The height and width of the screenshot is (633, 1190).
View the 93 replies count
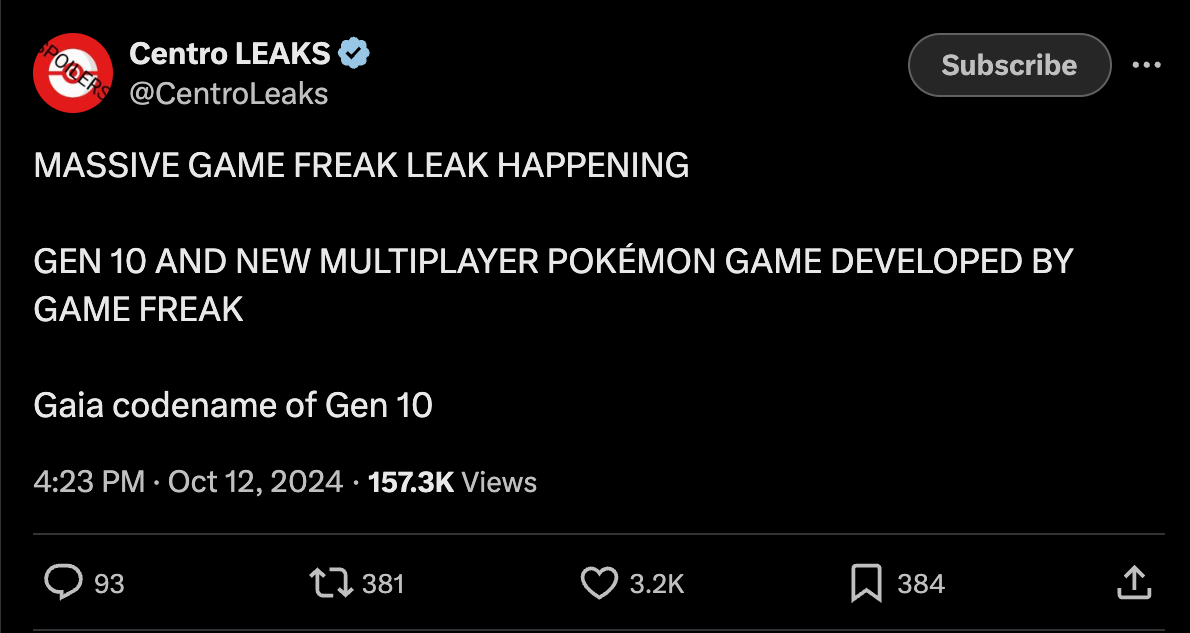pyautogui.click(x=107, y=583)
